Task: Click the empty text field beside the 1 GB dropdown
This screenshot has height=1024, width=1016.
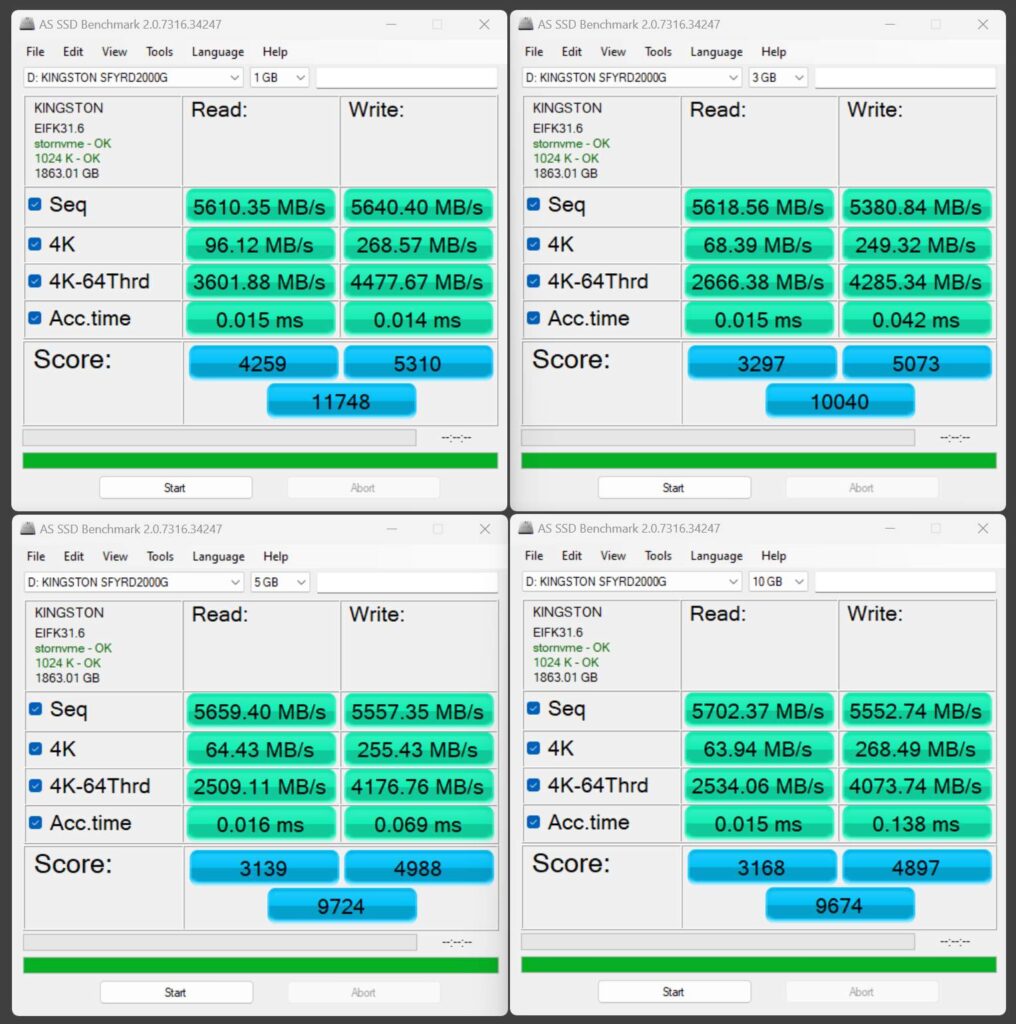Action: coord(406,78)
